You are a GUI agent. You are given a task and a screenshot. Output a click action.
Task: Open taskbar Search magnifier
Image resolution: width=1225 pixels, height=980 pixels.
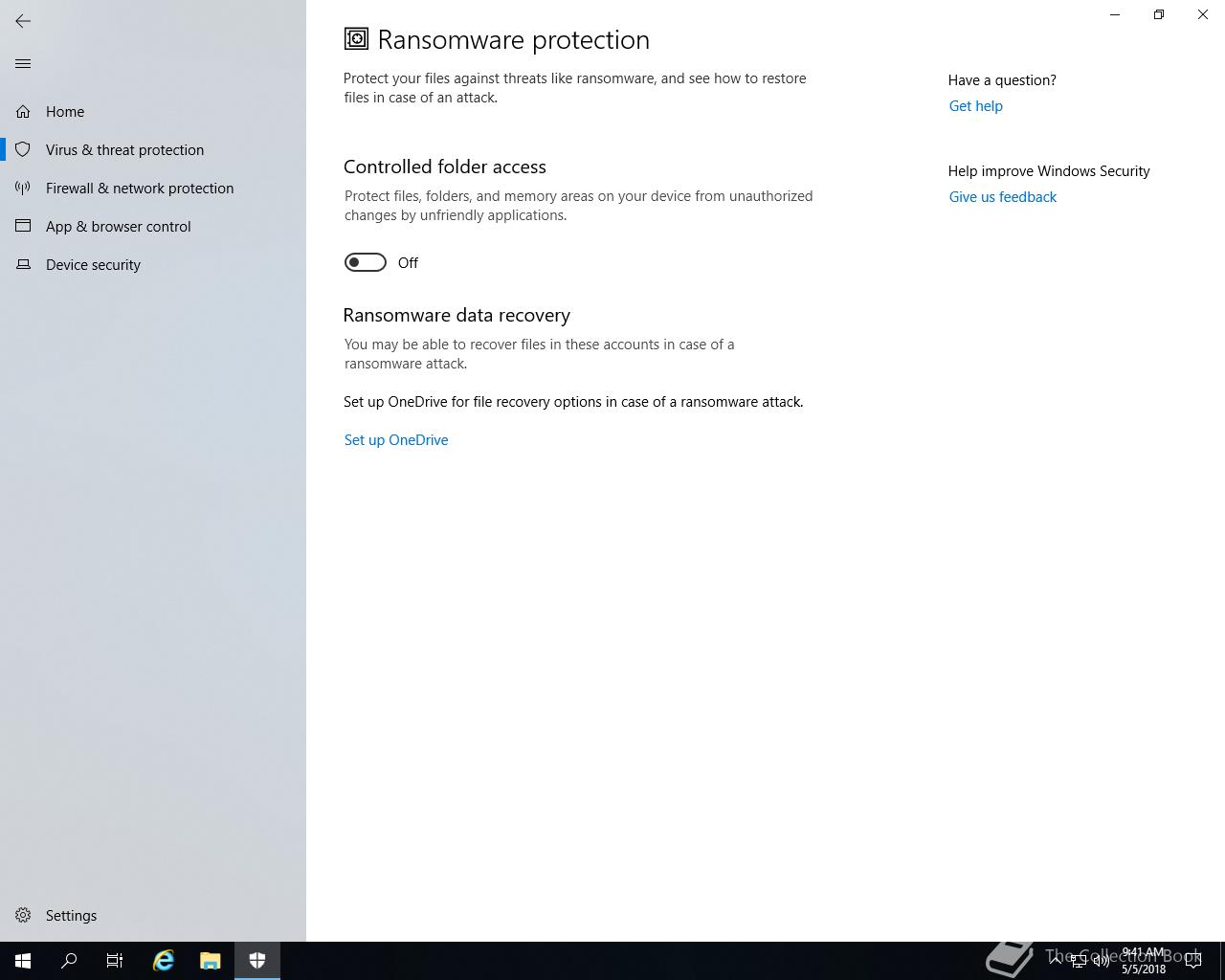click(69, 961)
